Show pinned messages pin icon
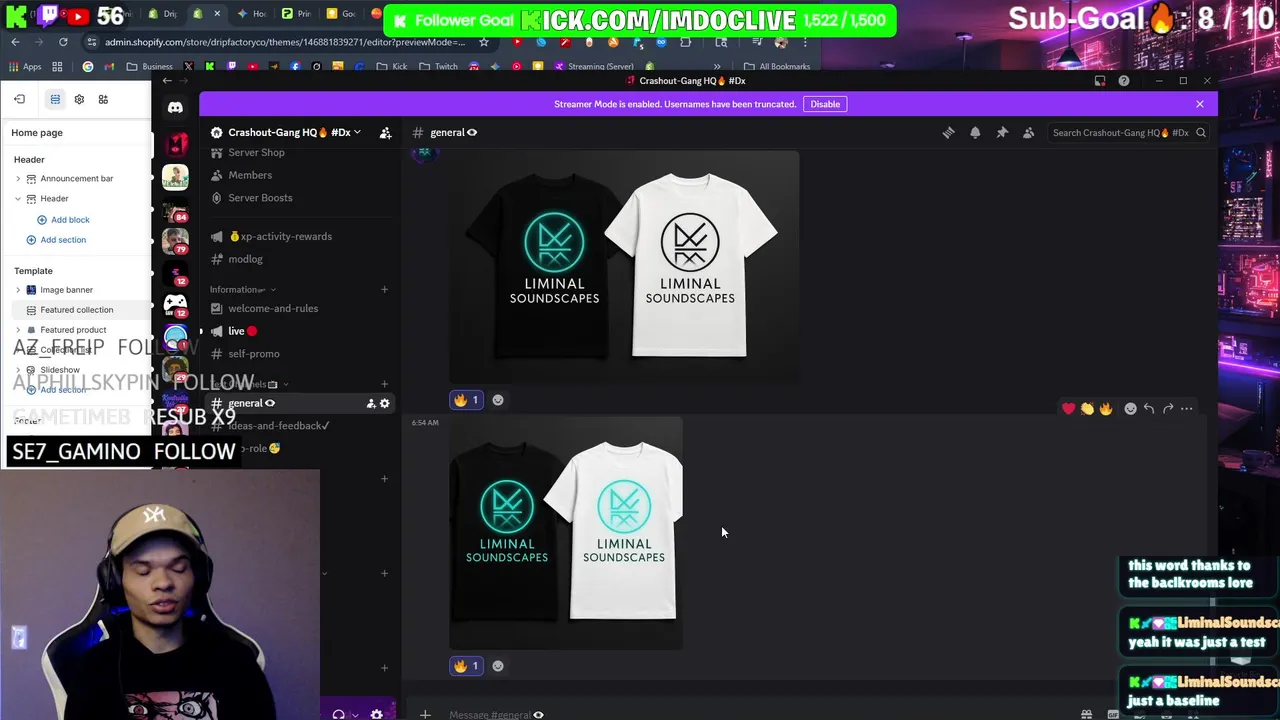 1002,132
